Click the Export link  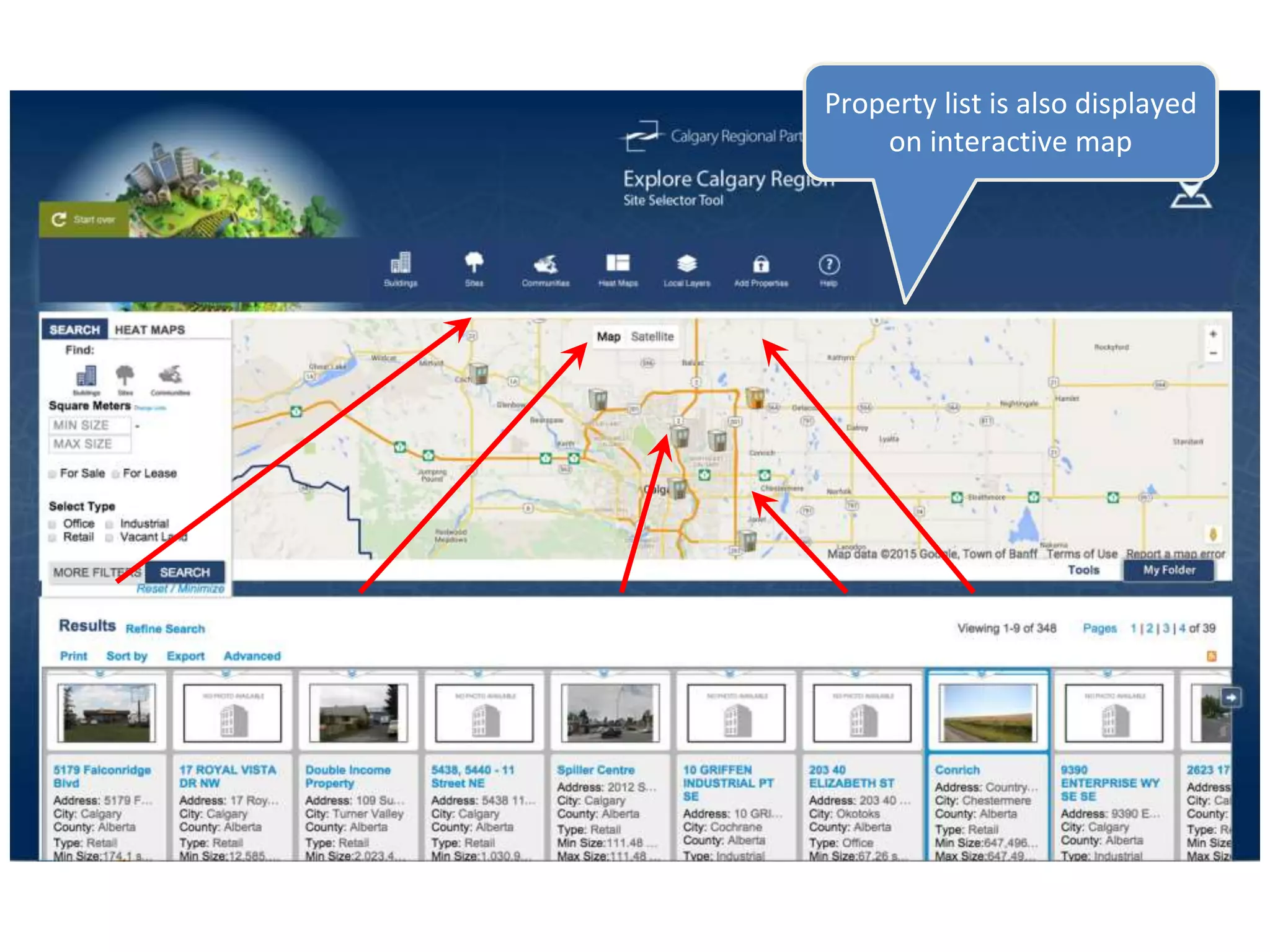pyautogui.click(x=185, y=656)
